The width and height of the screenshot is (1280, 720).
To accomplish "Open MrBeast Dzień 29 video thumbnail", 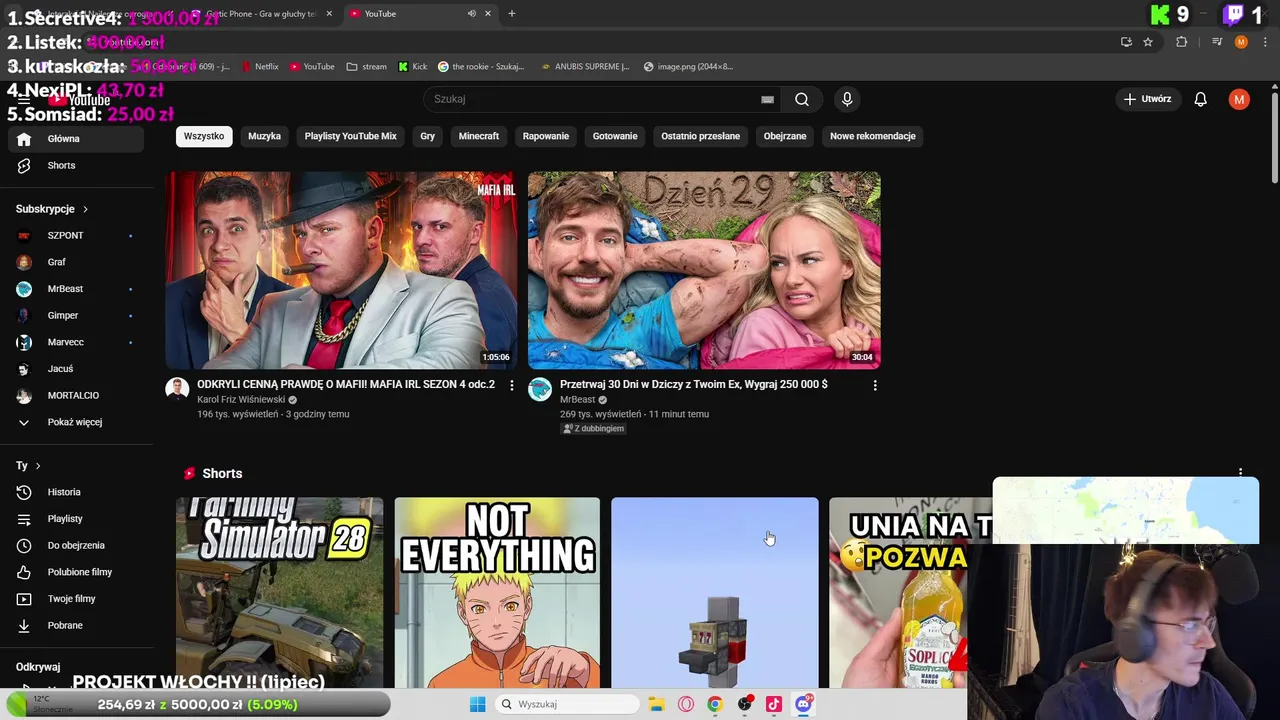I will click(x=704, y=270).
